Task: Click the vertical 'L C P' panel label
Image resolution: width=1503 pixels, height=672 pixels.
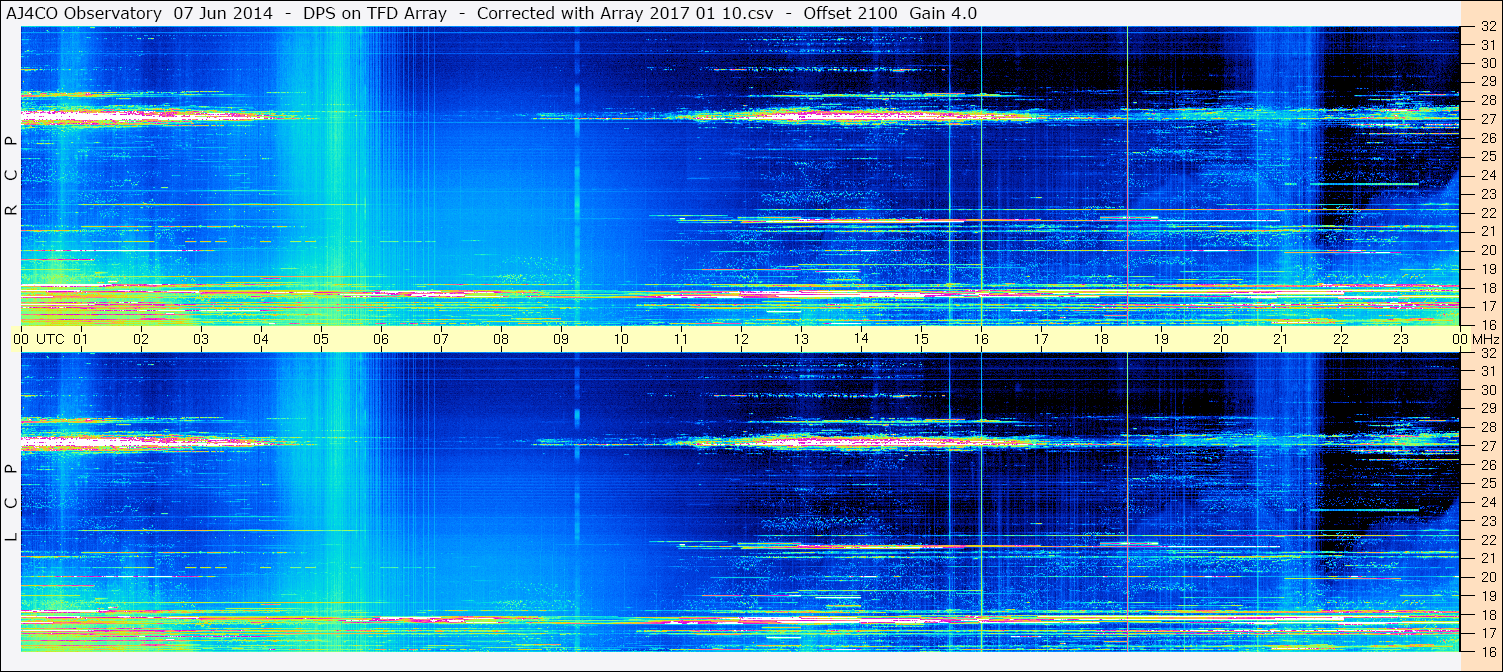Action: tap(11, 503)
